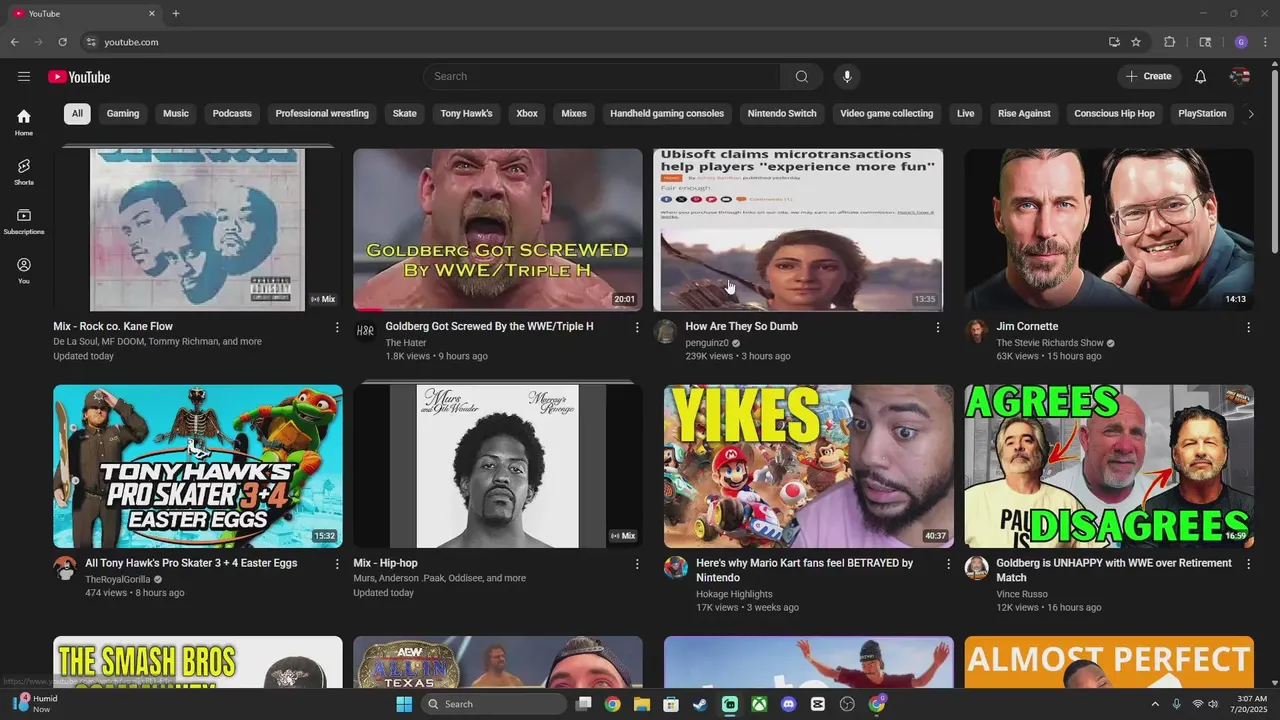The image size is (1280, 720).
Task: Select the All filter chip
Action: coord(77,114)
